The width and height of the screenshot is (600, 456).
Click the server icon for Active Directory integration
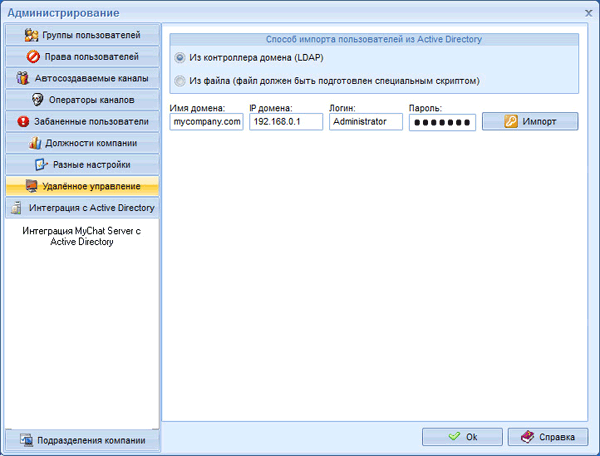16,208
